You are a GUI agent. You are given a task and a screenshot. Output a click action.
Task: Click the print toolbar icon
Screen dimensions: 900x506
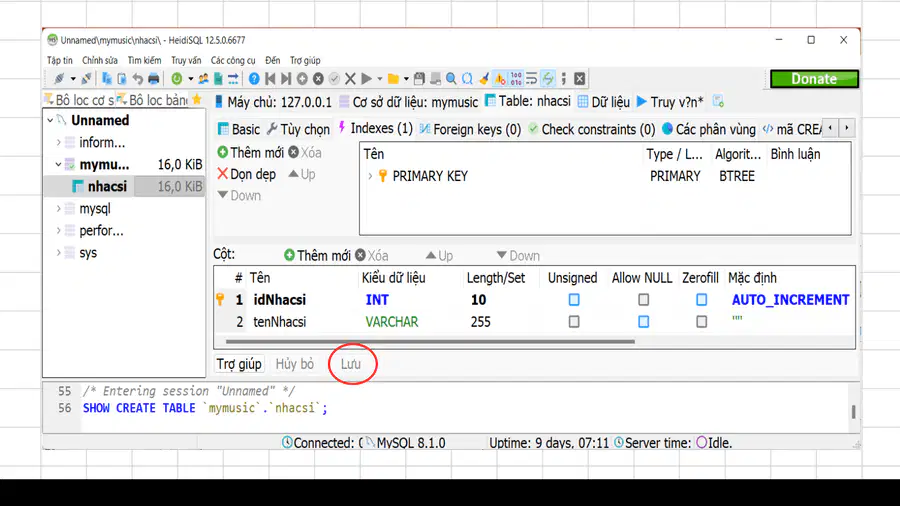[153, 79]
